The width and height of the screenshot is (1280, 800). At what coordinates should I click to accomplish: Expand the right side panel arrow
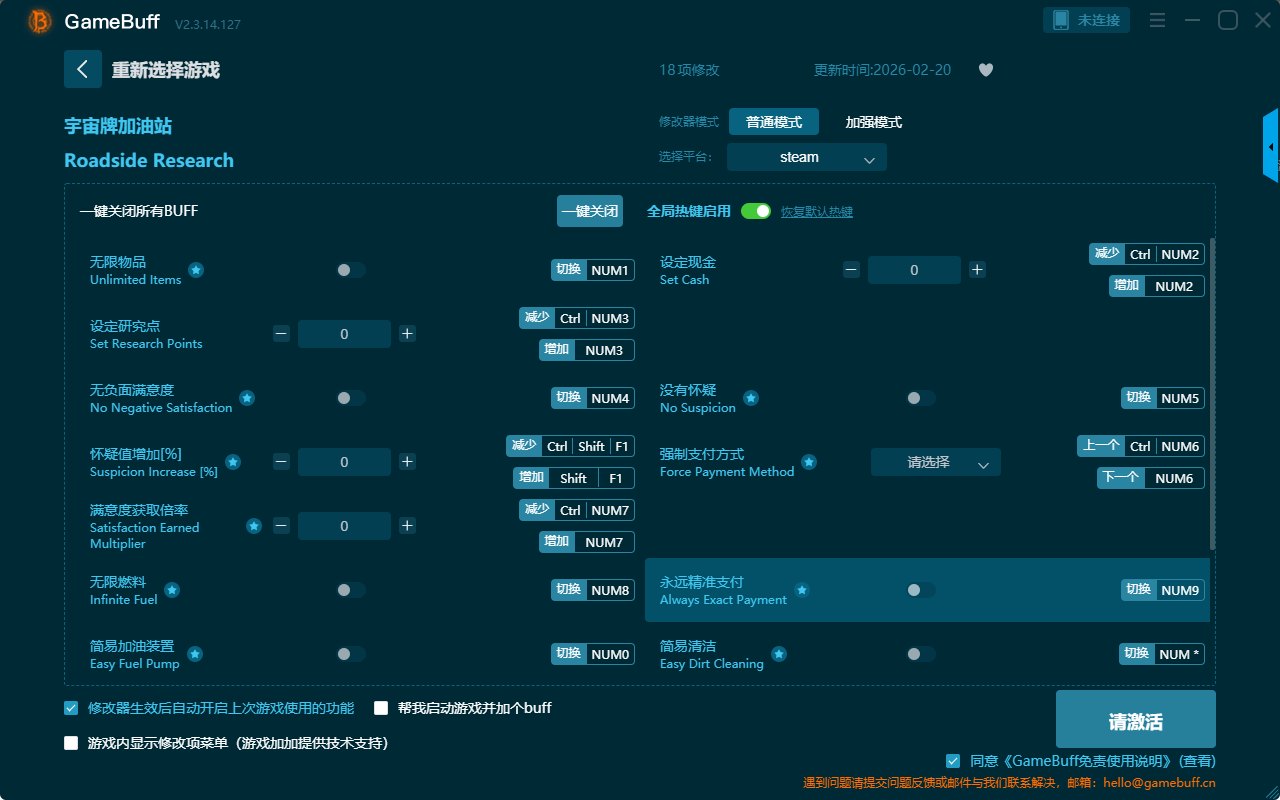[1271, 147]
